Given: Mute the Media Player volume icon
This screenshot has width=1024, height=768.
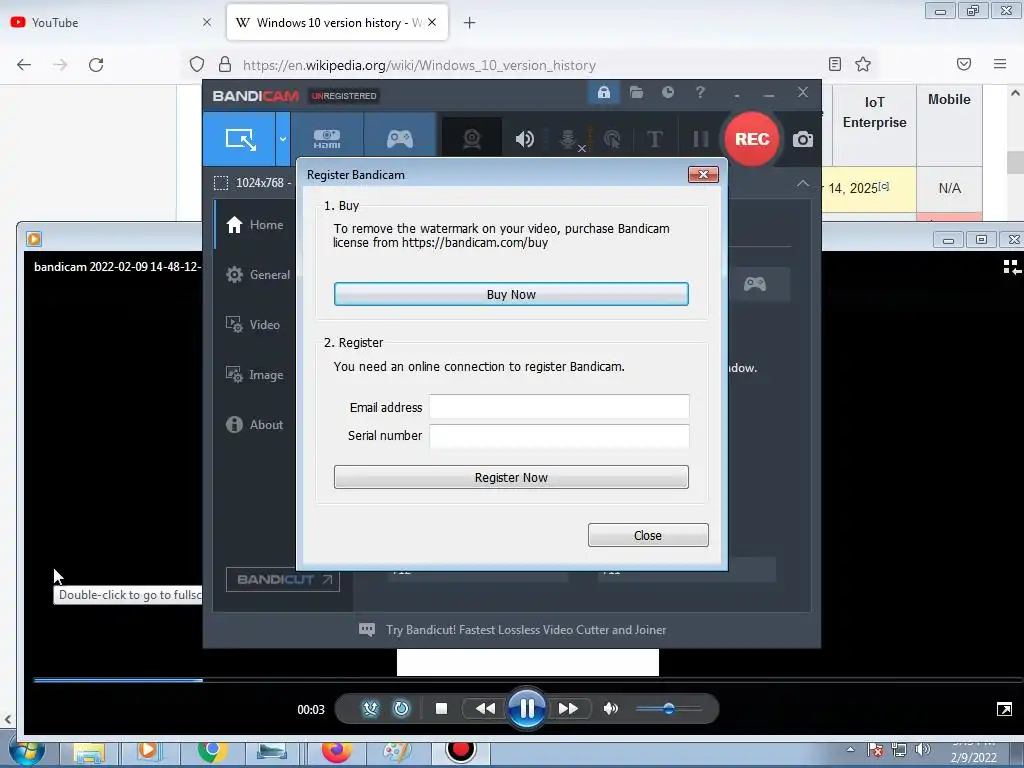Looking at the screenshot, I should click(x=611, y=709).
